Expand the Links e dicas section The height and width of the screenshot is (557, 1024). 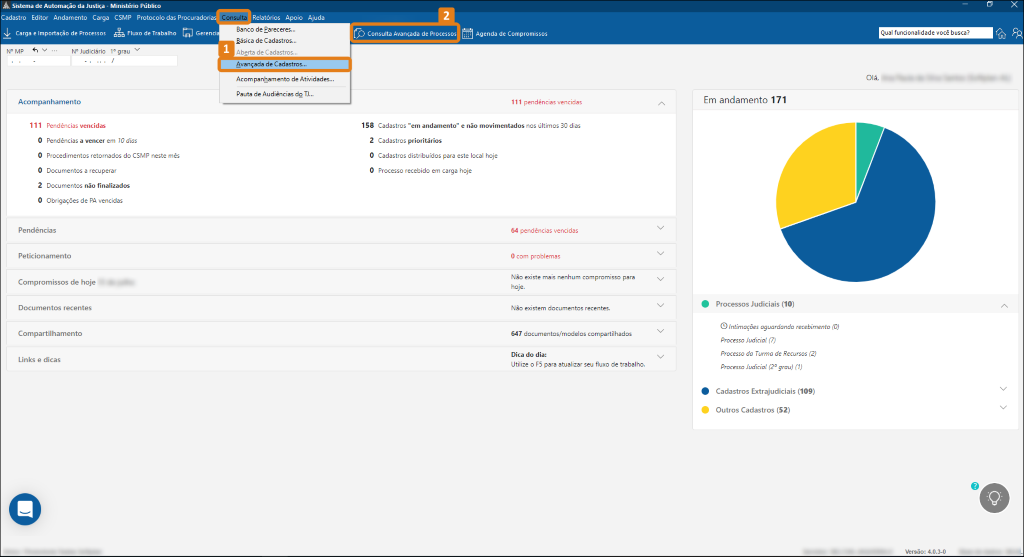pos(660,357)
